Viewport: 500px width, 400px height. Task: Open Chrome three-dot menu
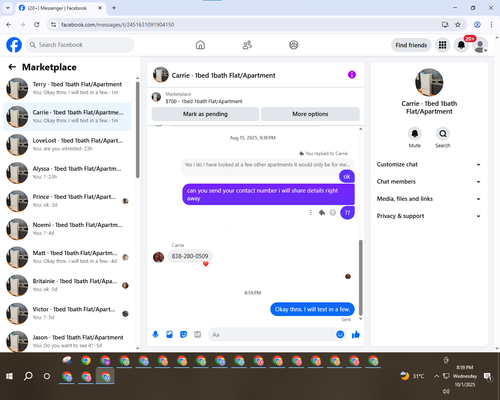click(x=491, y=24)
